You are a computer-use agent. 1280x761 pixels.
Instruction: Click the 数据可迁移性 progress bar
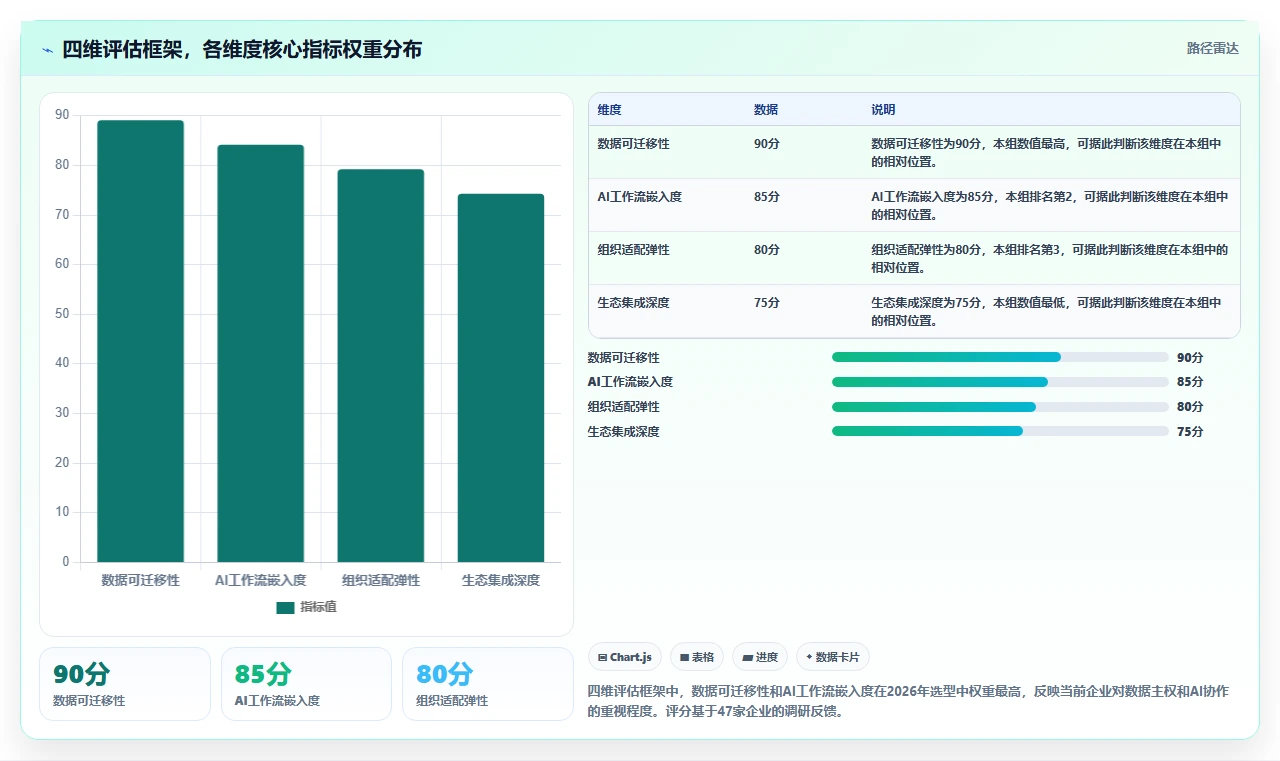pyautogui.click(x=1000, y=357)
